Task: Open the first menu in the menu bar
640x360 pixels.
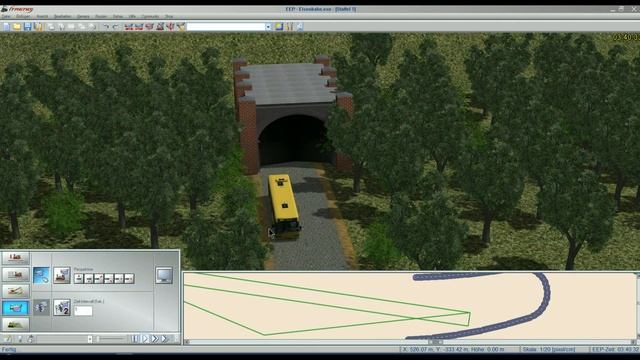Action: point(6,17)
